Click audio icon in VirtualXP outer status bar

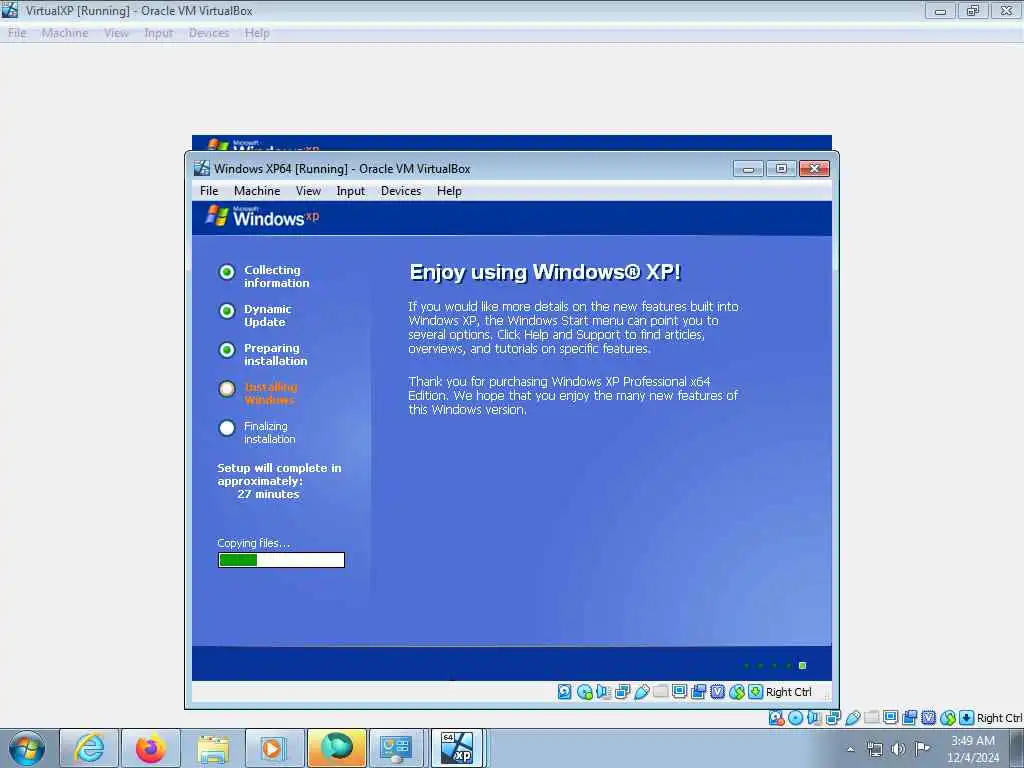pyautogui.click(x=814, y=718)
